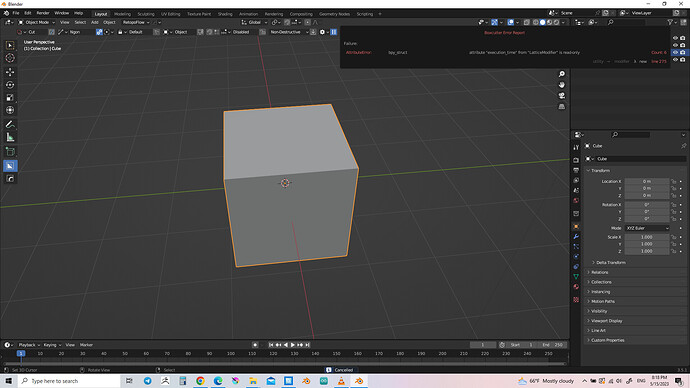Select the Measure tool
The image size is (690, 388).
pos(10,138)
